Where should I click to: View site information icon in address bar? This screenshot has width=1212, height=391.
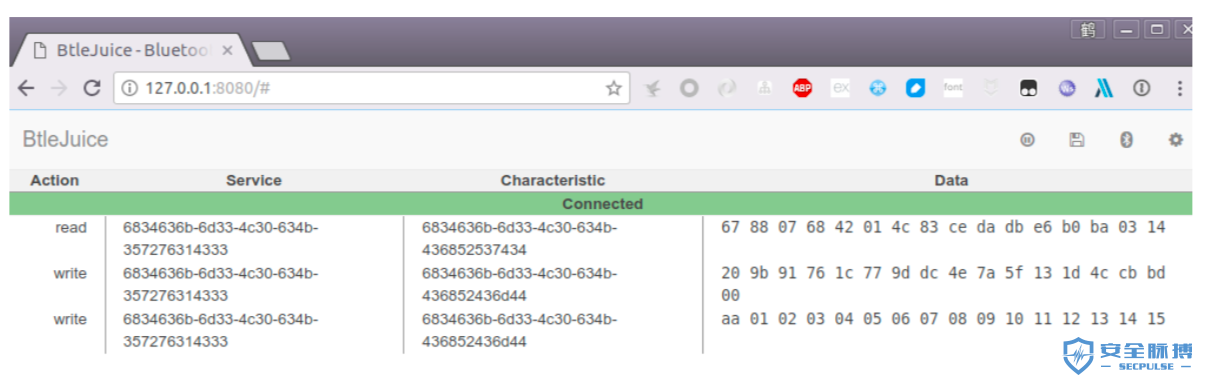tap(130, 88)
